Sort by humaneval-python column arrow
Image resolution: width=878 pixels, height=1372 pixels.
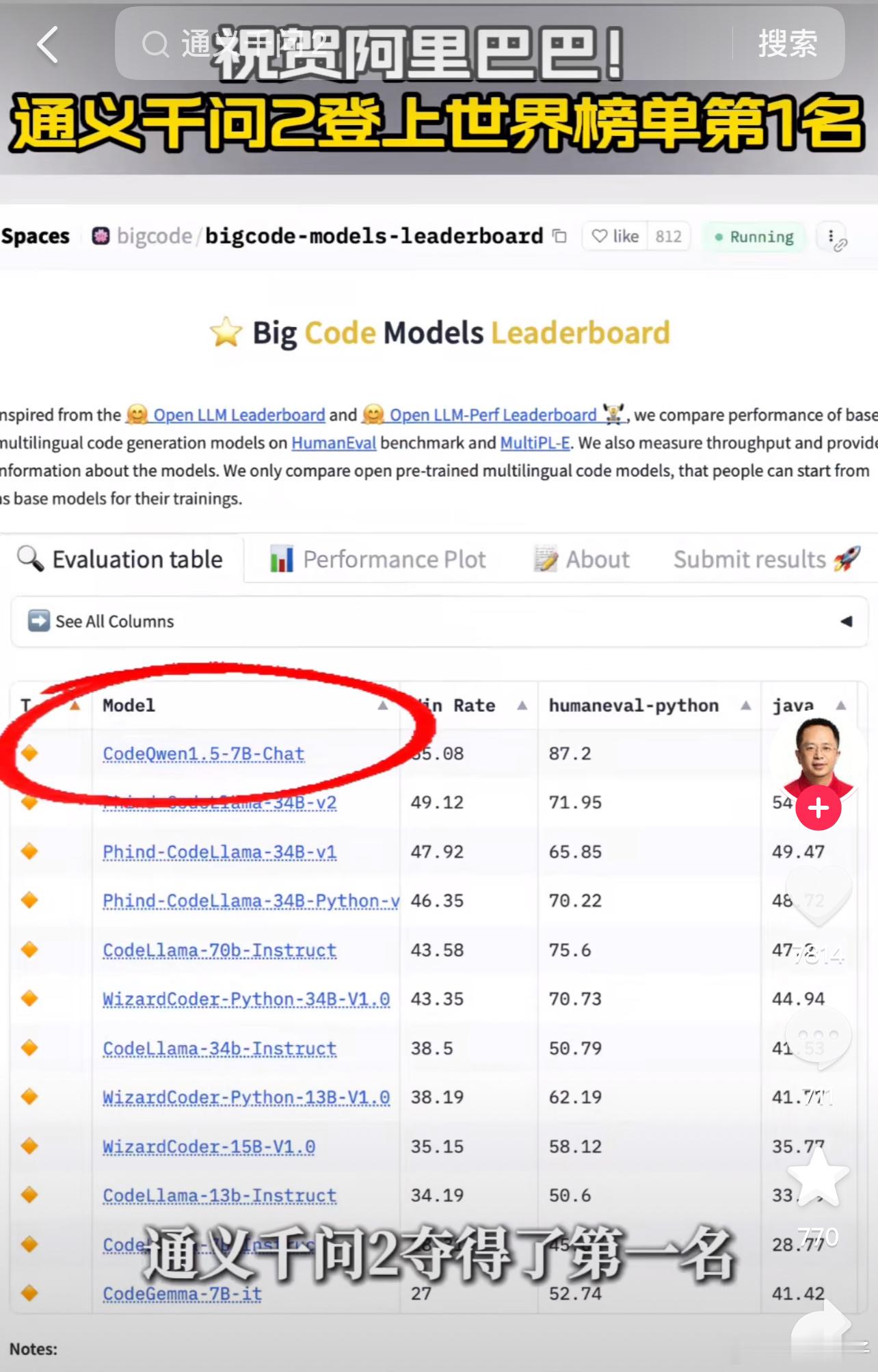(746, 705)
